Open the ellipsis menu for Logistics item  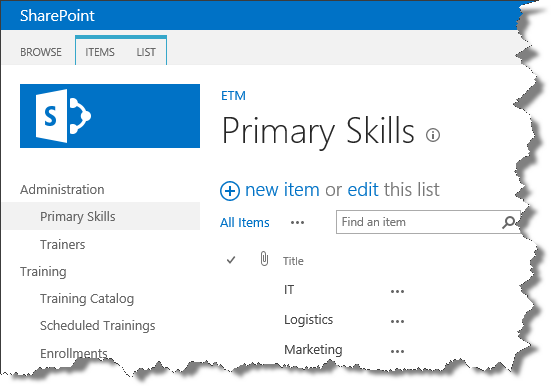click(397, 321)
